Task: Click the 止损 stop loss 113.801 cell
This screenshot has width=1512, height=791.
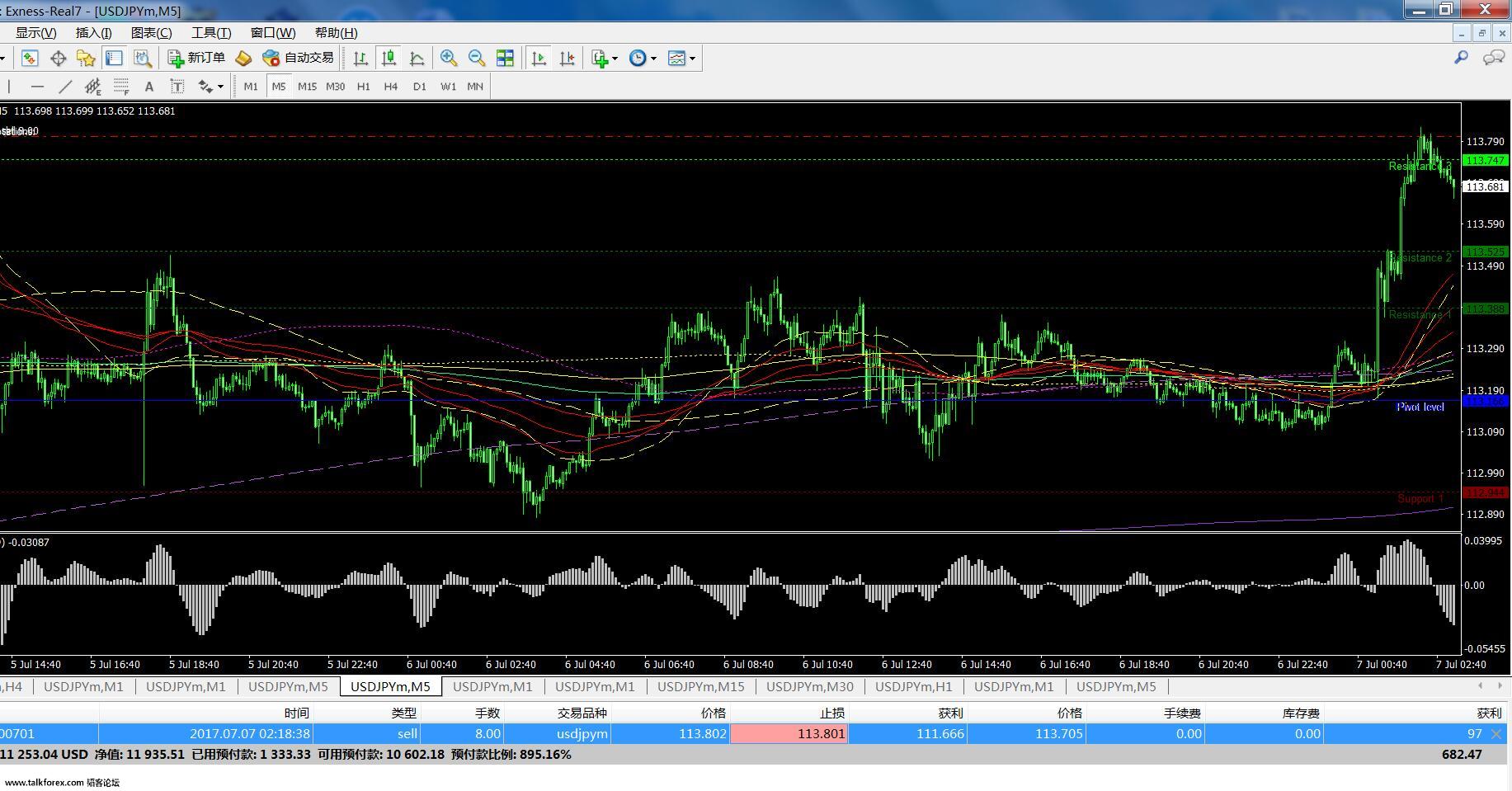Action: point(789,733)
